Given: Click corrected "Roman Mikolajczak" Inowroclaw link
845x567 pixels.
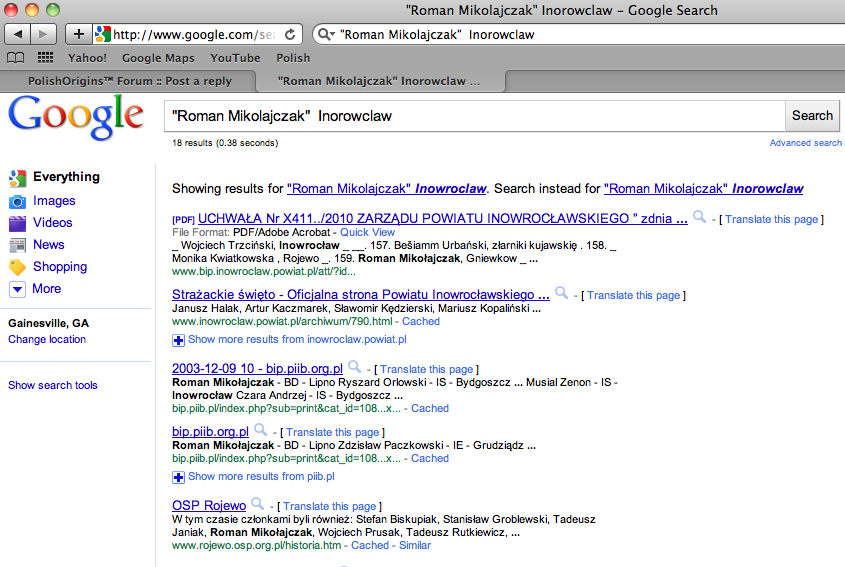Looking at the screenshot, I should coord(386,189).
